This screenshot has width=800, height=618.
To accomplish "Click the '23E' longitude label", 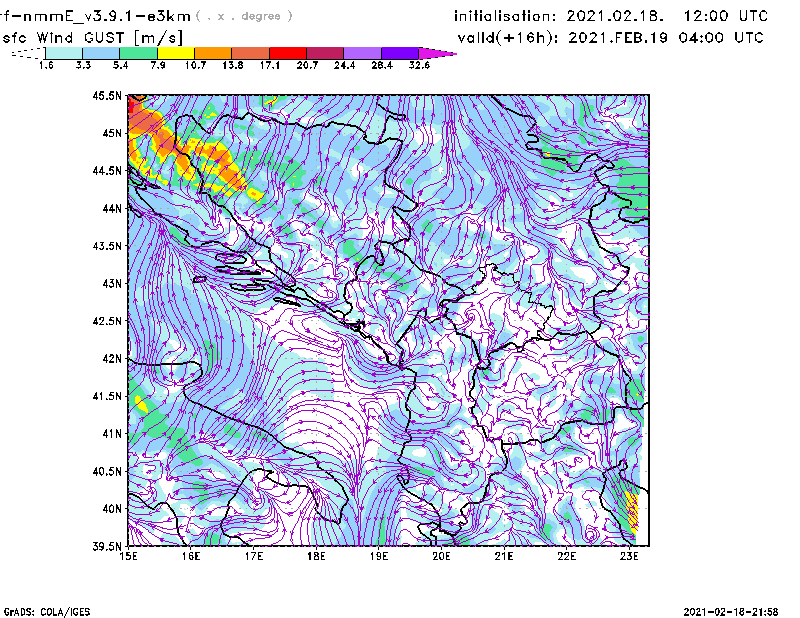I will coord(629,556).
